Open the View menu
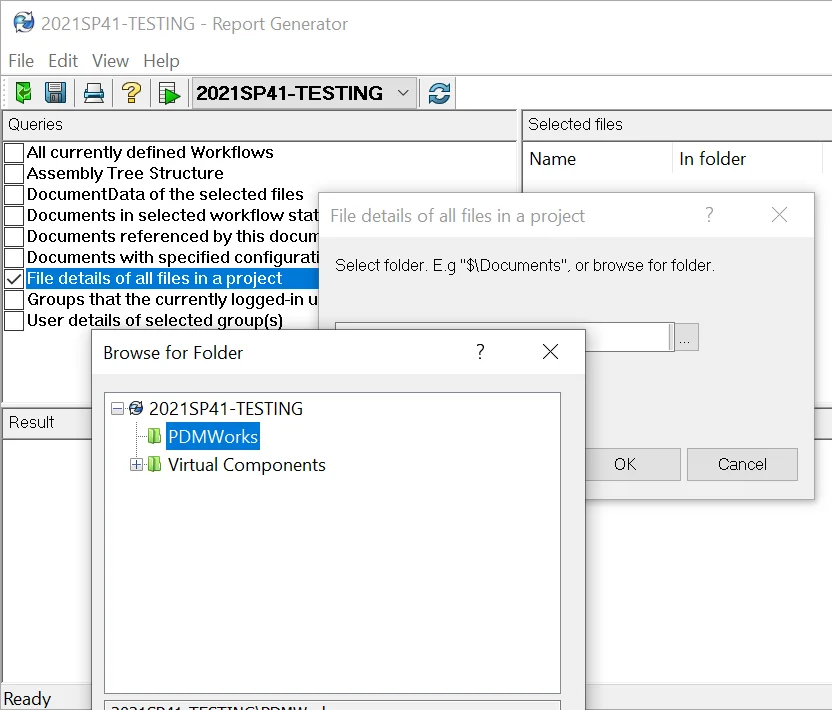Viewport: 832px width, 710px height. click(x=110, y=61)
